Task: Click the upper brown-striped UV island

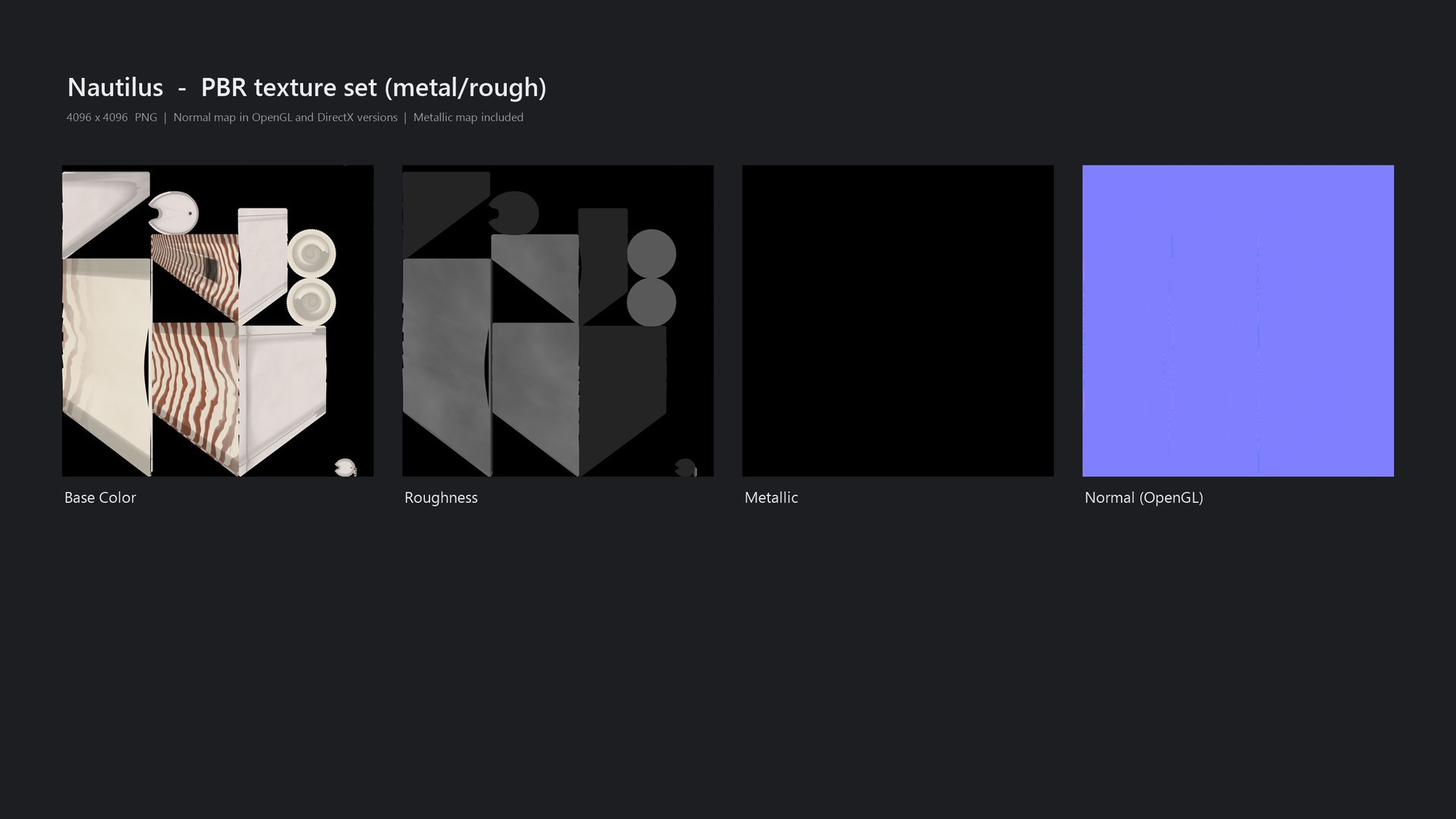Action: [195, 278]
